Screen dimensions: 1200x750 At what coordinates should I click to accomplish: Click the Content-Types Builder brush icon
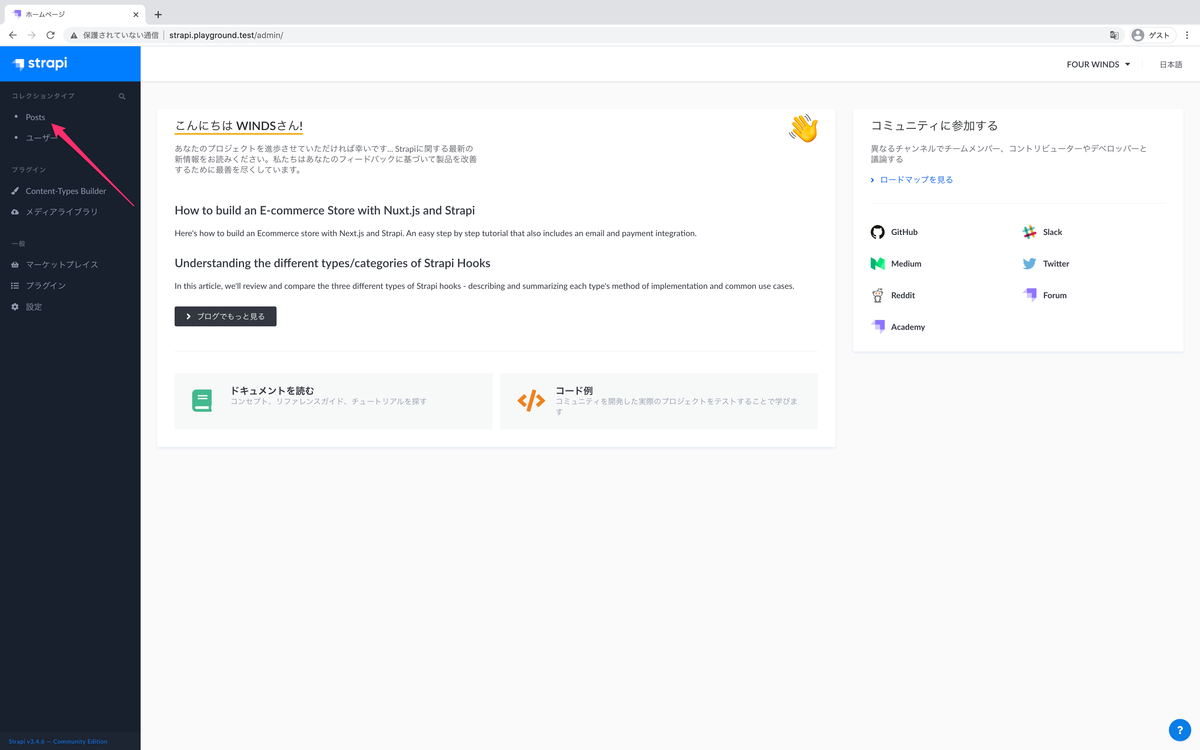pos(15,191)
